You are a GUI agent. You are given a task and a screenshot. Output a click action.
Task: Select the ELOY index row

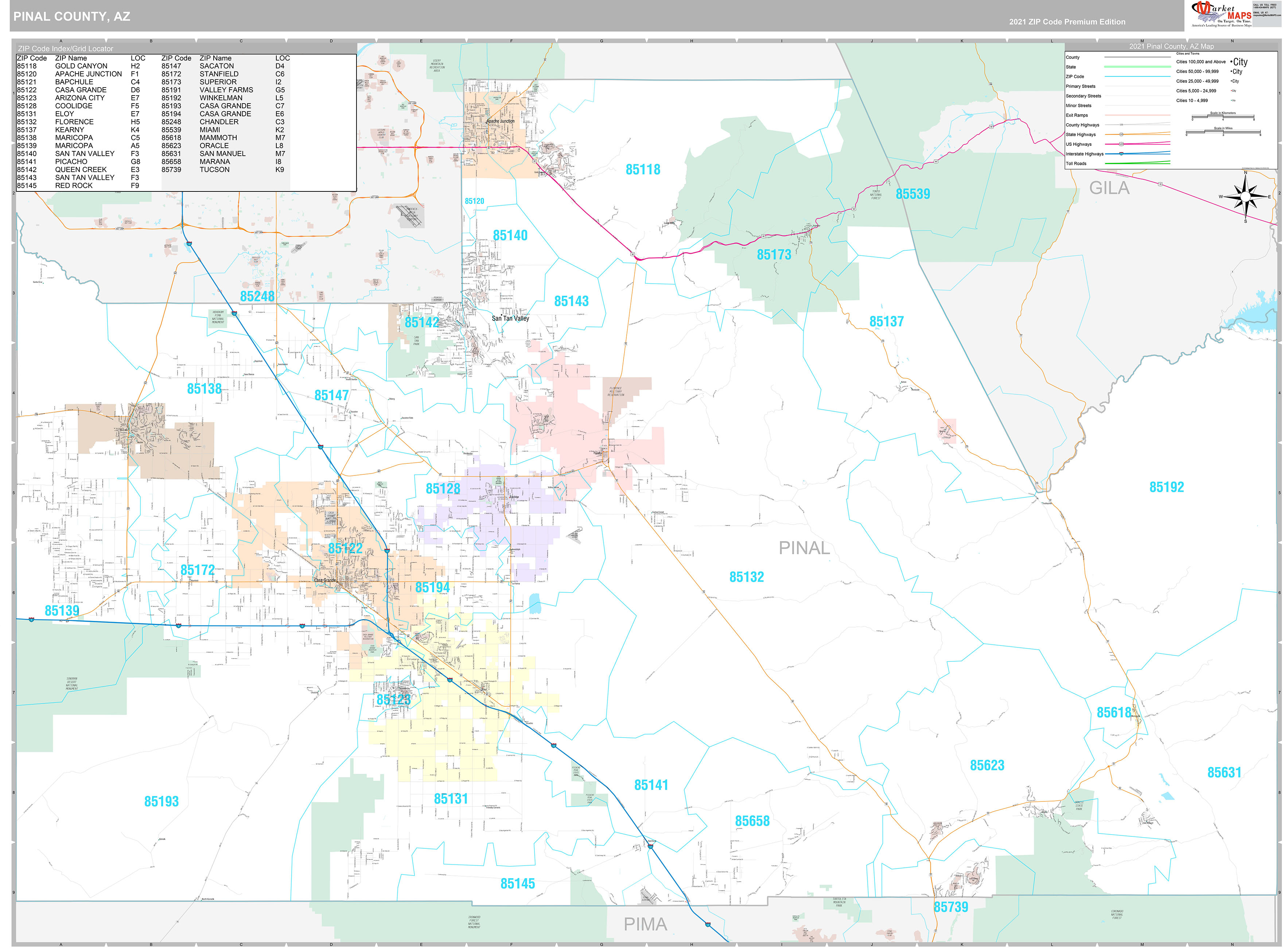(78, 114)
